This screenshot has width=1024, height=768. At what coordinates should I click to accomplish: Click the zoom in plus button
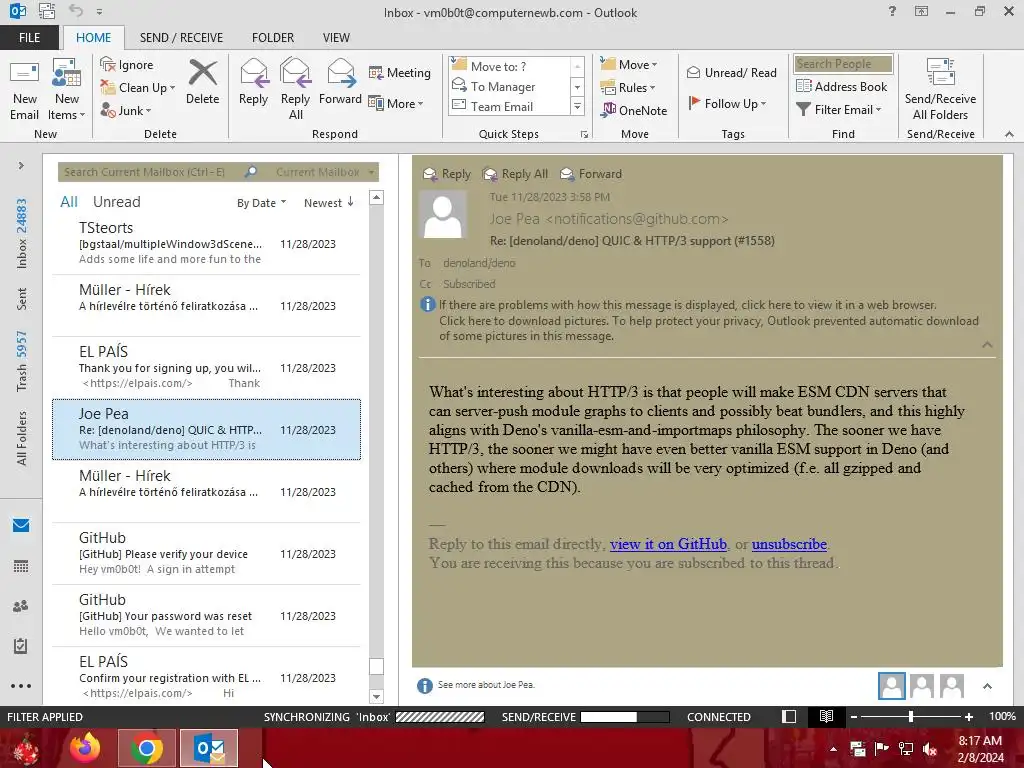pyautogui.click(x=968, y=716)
